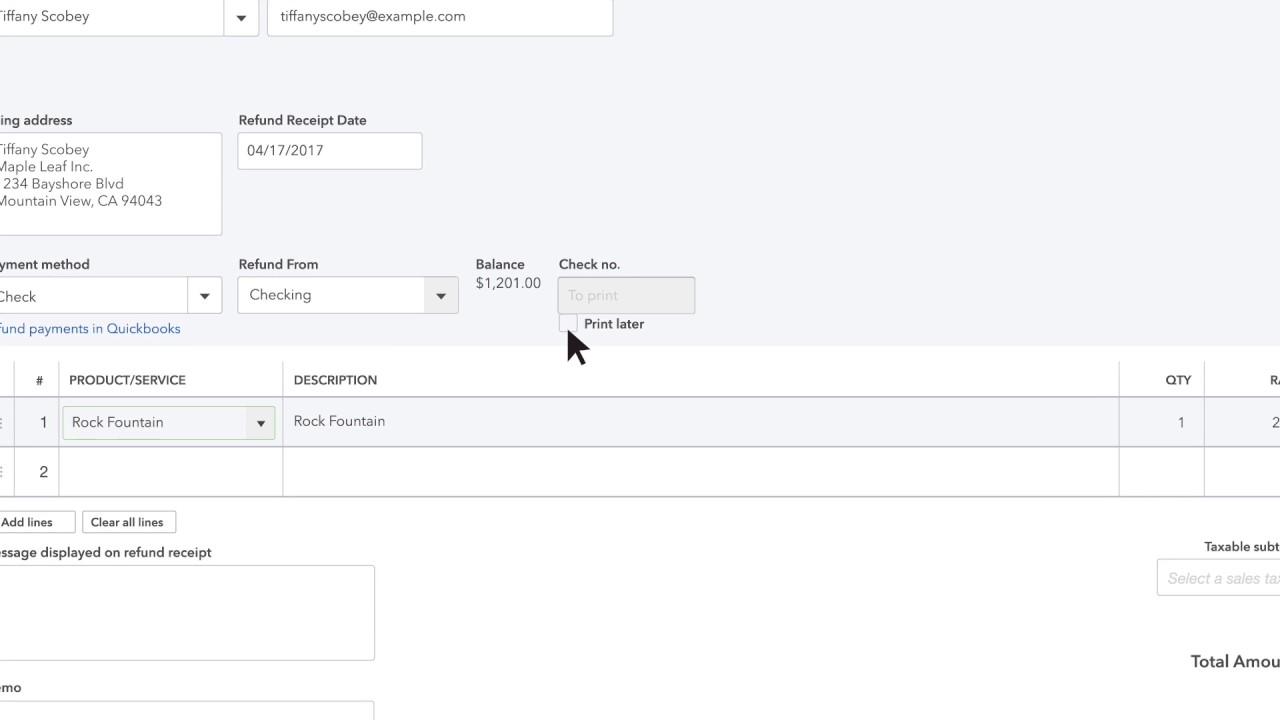Open the Rock Fountain product dropdown
Image resolution: width=1280 pixels, height=720 pixels.
tap(260, 422)
